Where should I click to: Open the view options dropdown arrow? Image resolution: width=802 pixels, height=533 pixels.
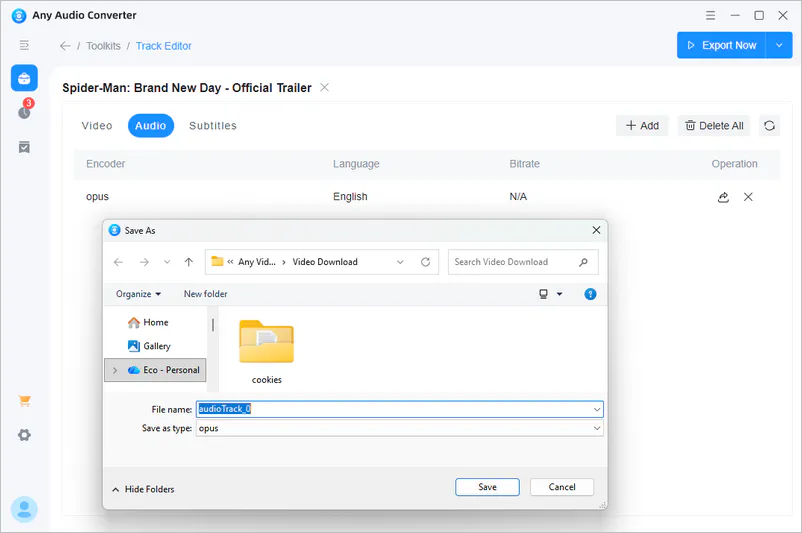560,294
